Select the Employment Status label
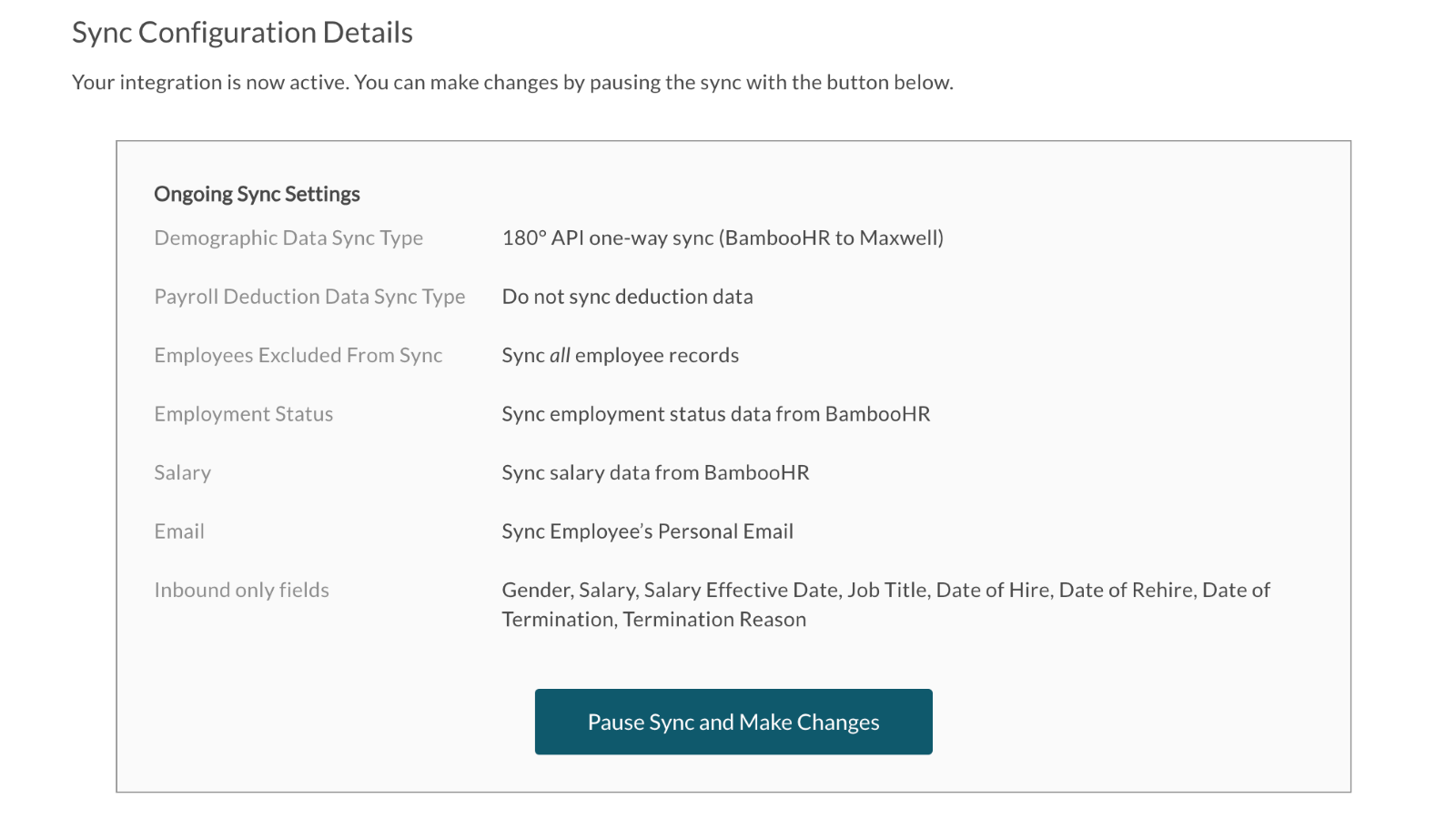The height and width of the screenshot is (829, 1456). coord(243,414)
